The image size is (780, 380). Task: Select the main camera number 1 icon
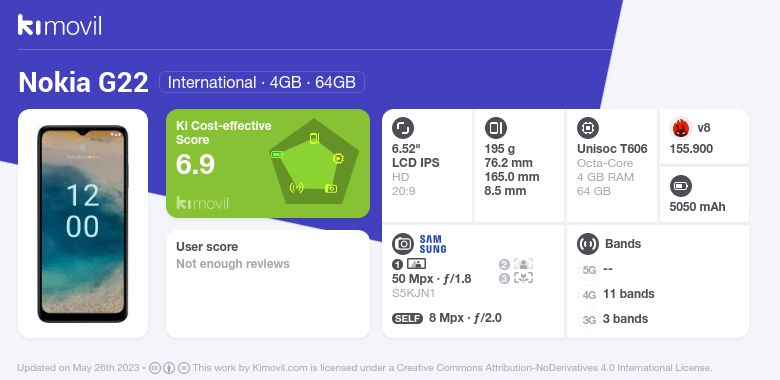point(409,264)
